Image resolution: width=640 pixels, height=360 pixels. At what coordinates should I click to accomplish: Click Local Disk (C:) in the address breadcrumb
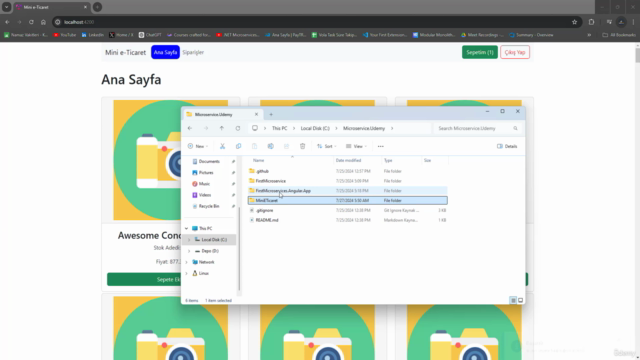coord(315,128)
